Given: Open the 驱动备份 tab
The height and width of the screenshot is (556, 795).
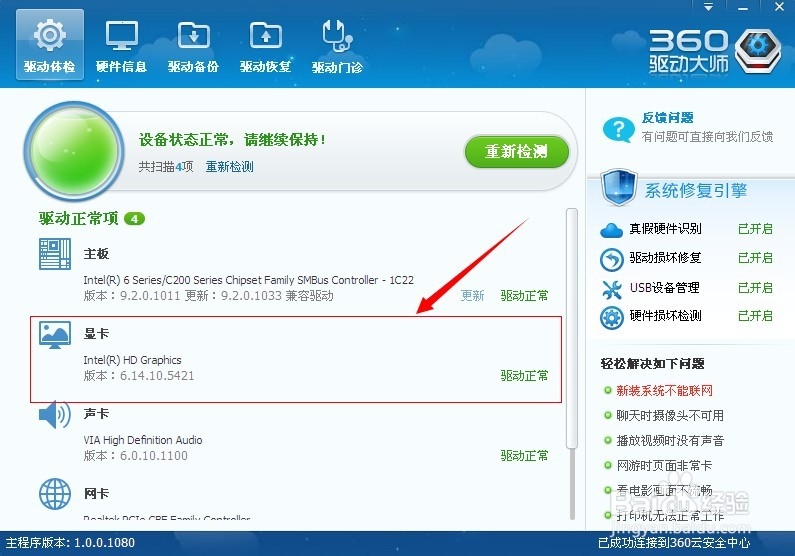Looking at the screenshot, I should click(x=193, y=46).
